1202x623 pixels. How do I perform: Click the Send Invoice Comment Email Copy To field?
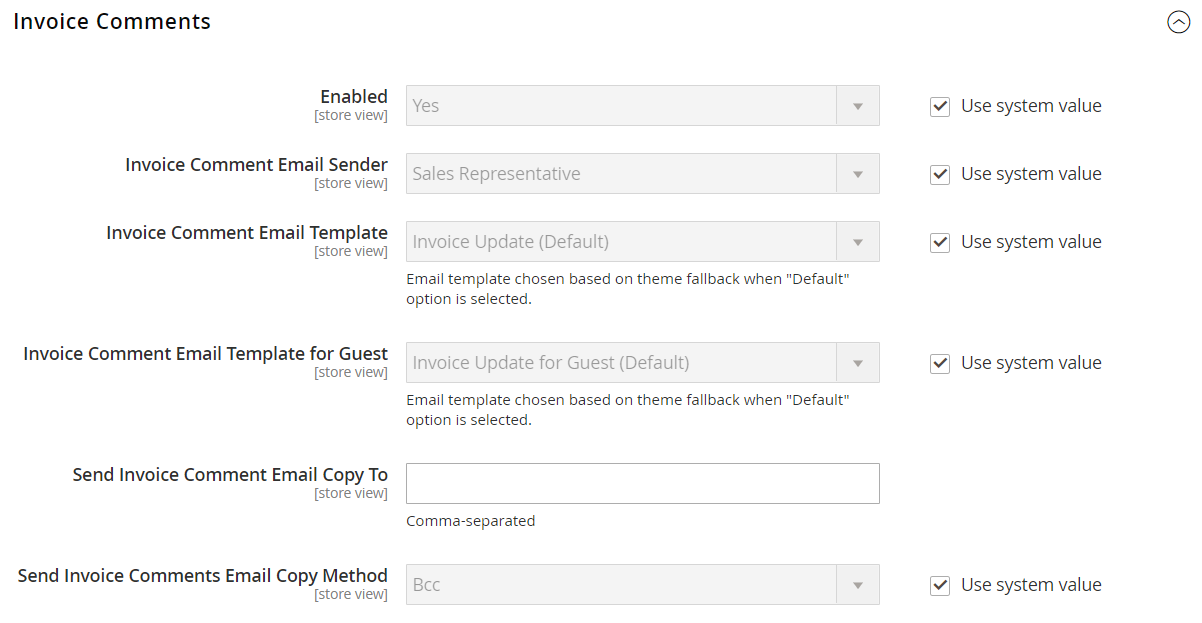tap(642, 483)
